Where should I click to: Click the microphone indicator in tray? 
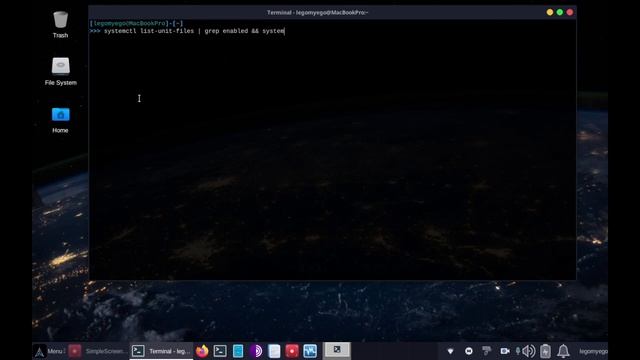[x=518, y=351]
